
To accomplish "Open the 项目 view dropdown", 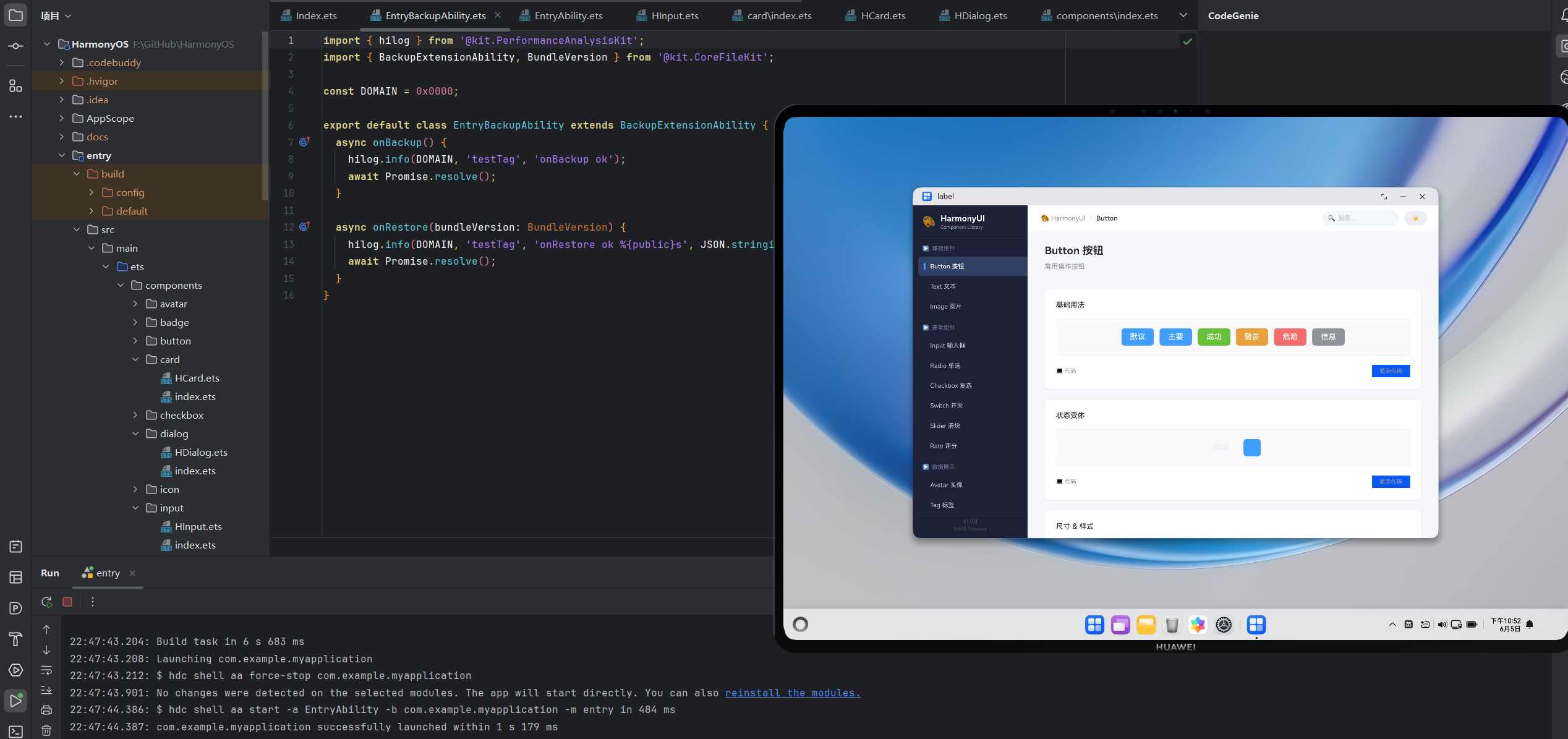I will pyautogui.click(x=56, y=15).
